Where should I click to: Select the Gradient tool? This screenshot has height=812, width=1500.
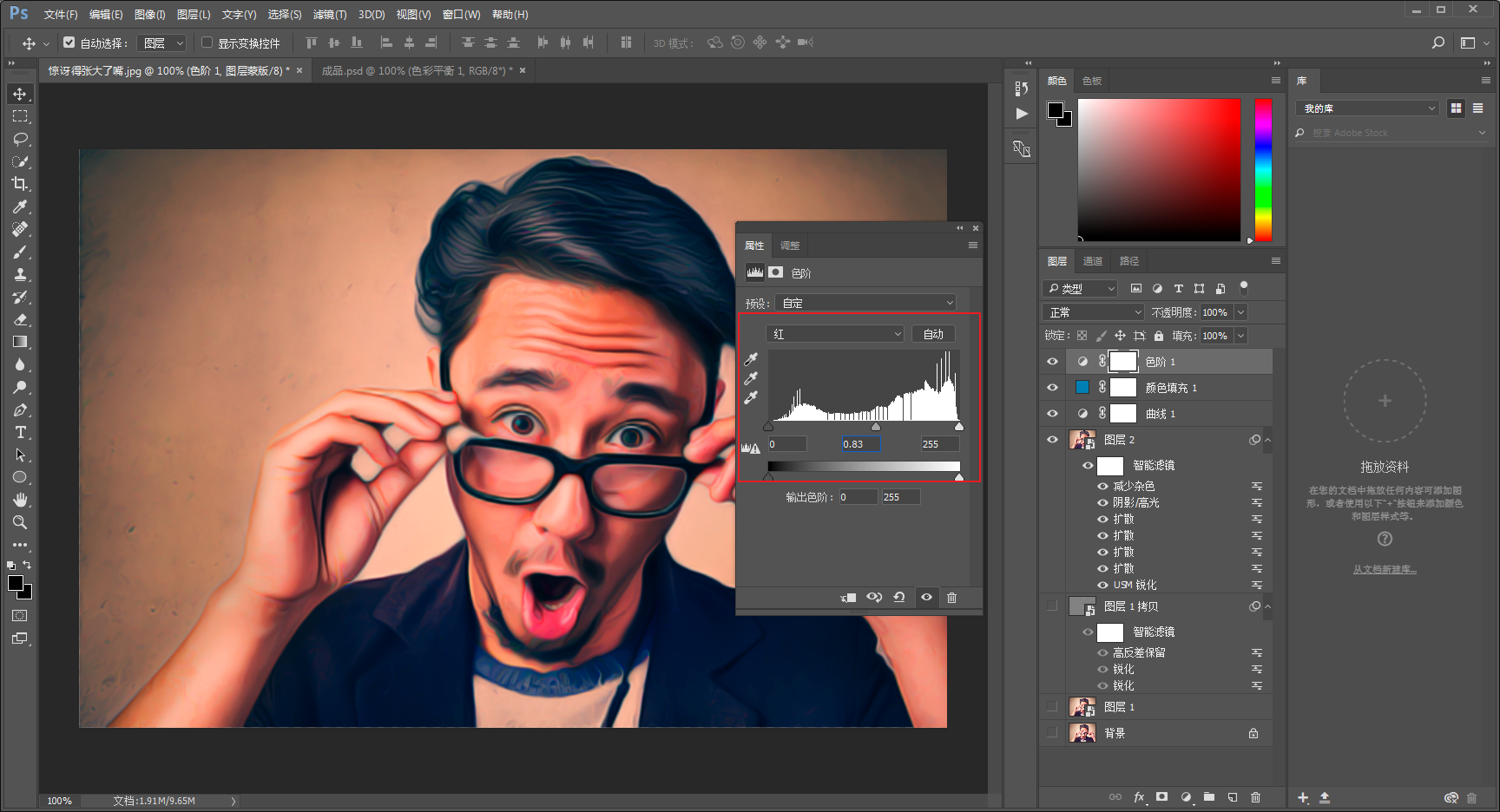pos(20,342)
